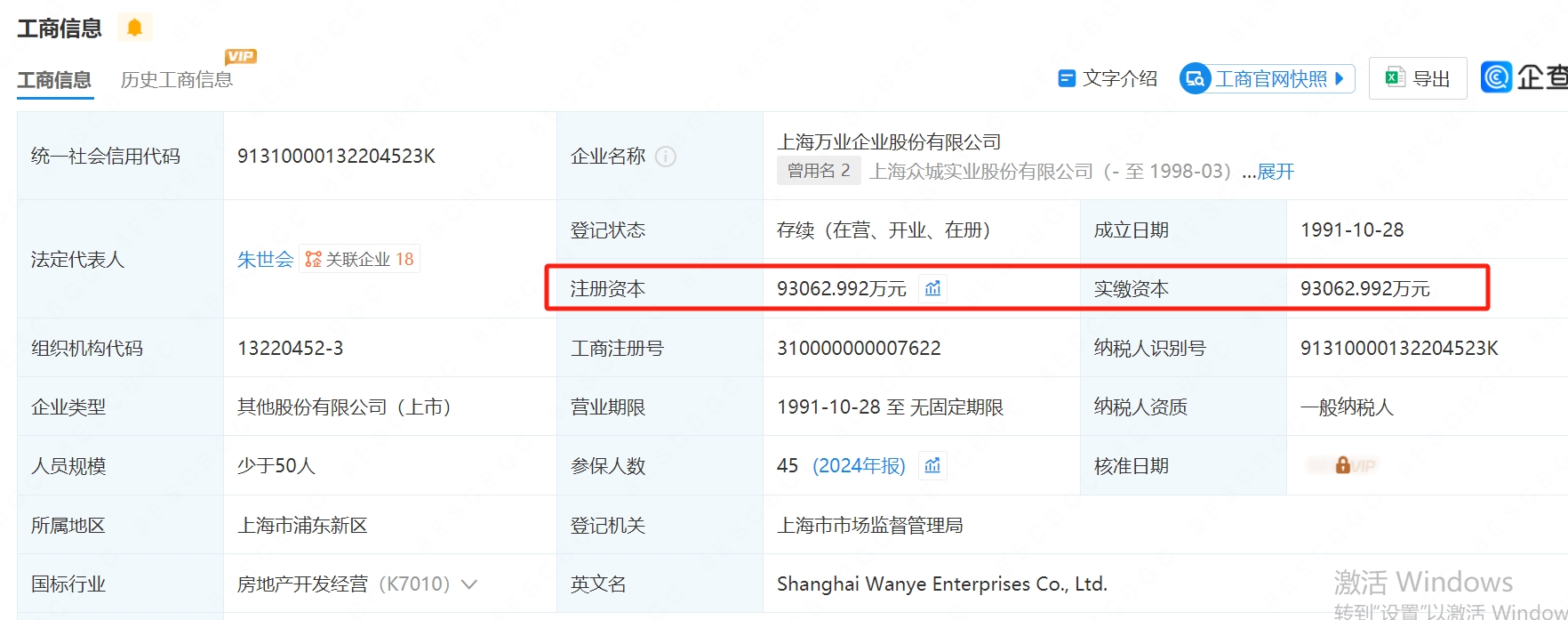Click the 关联企业 network icon

tap(313, 259)
